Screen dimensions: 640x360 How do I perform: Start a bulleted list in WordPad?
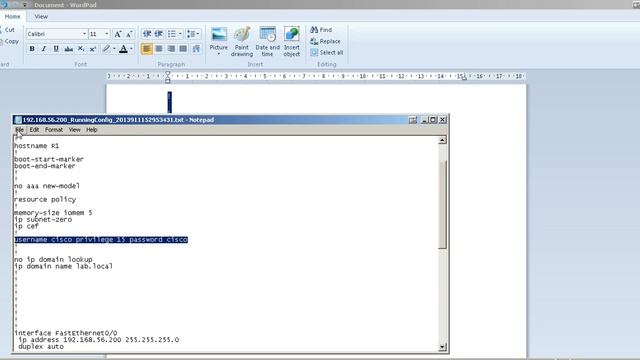coord(172,34)
